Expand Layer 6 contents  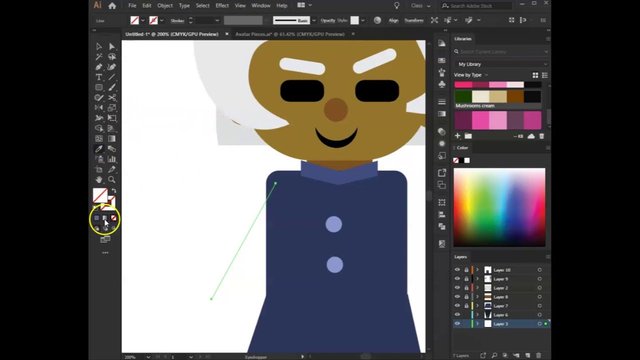pos(478,315)
